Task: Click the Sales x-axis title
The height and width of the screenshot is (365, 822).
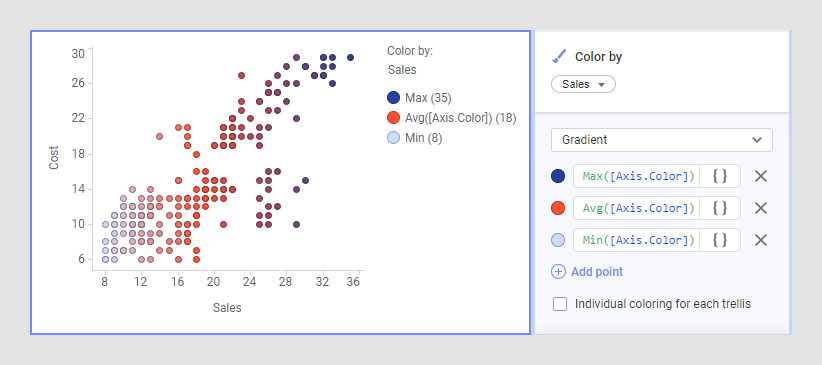Action: (x=227, y=308)
